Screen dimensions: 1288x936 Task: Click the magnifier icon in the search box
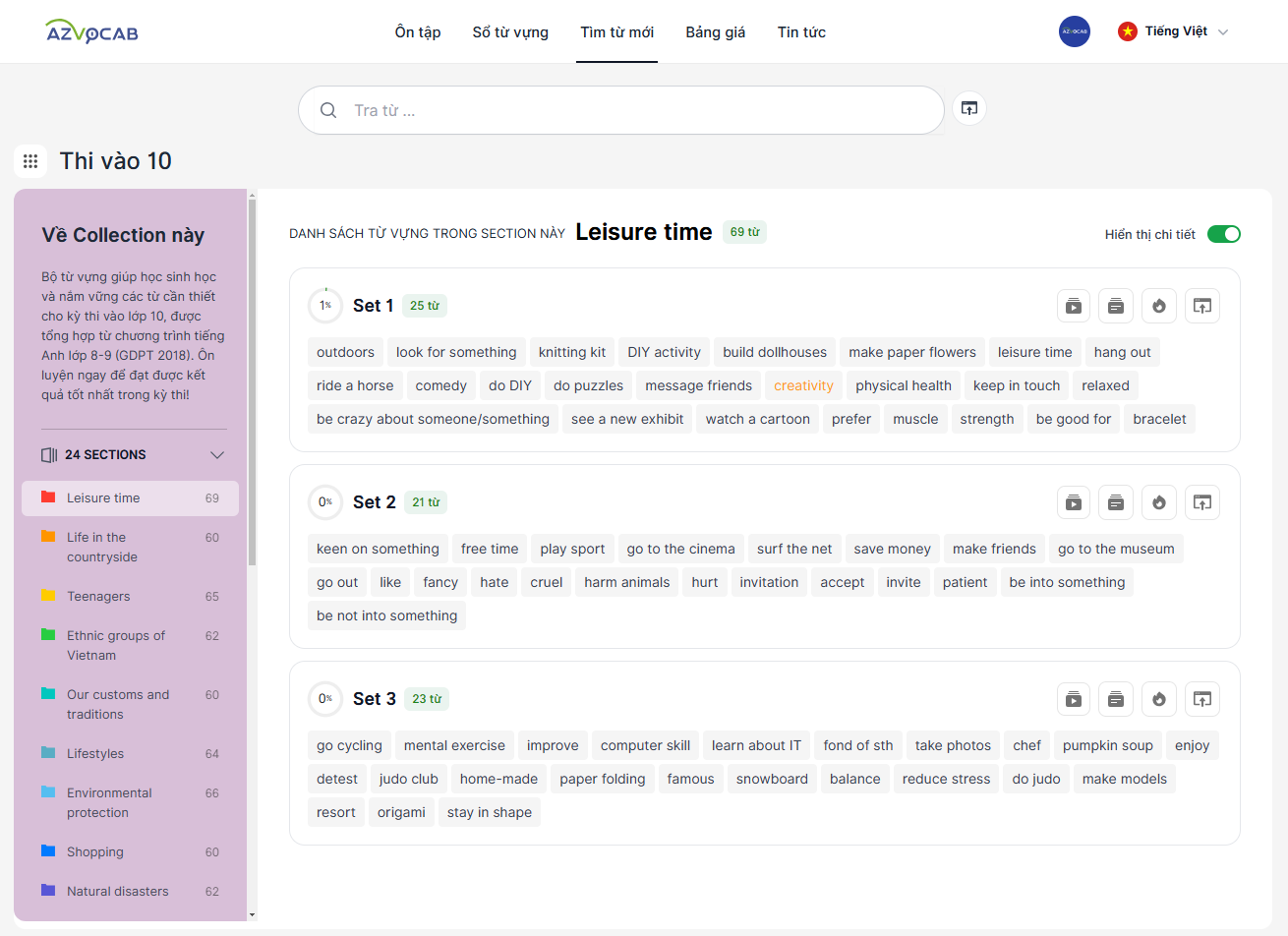pyautogui.click(x=328, y=110)
